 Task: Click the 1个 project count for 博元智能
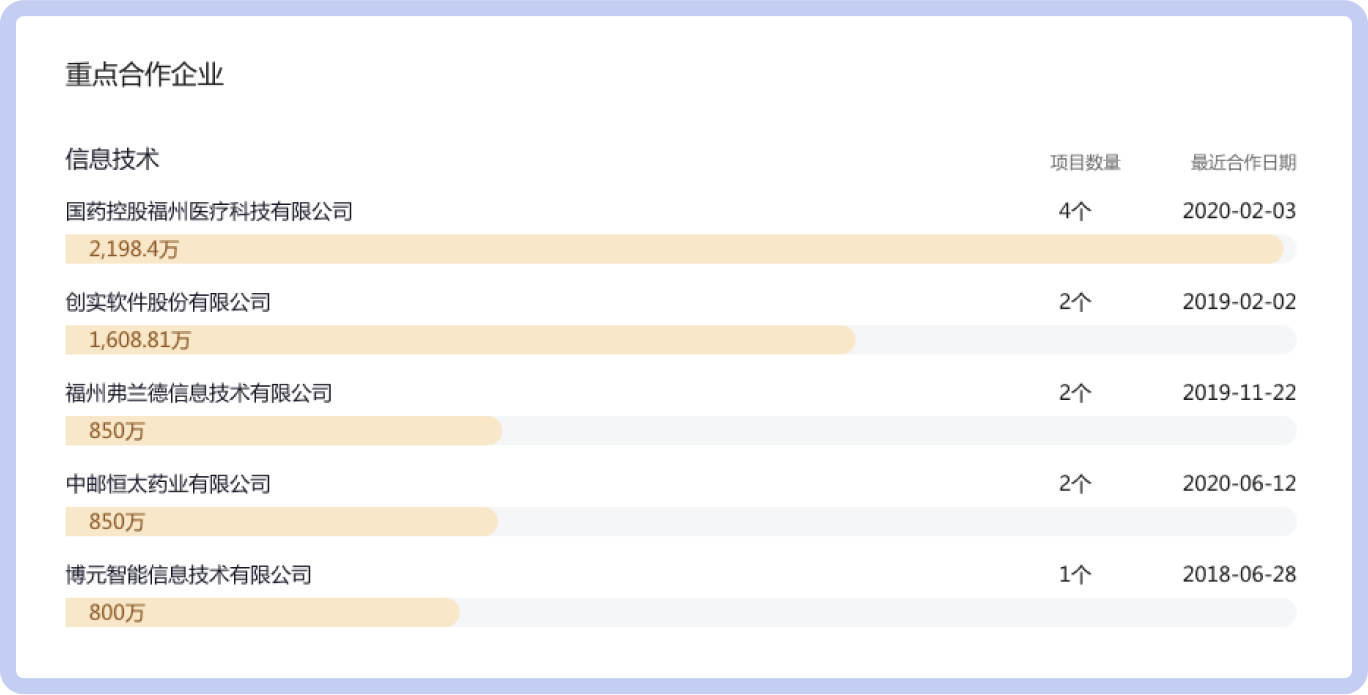1075,575
